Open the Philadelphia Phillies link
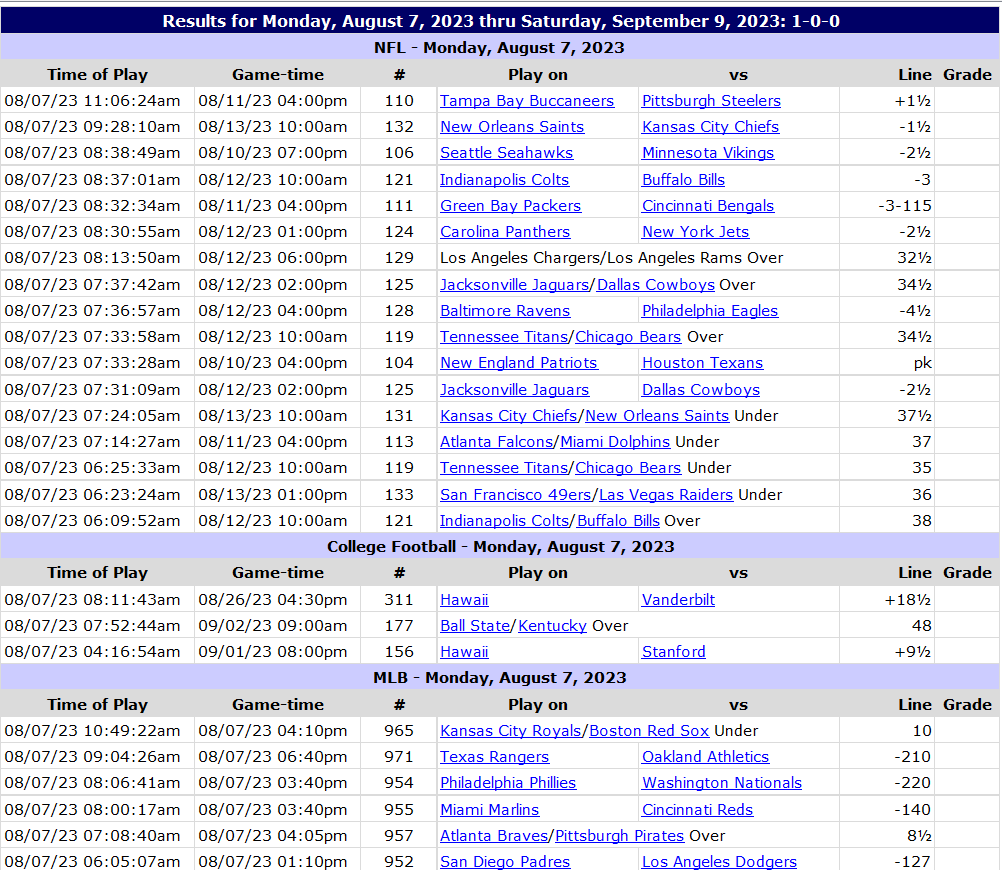 508,783
